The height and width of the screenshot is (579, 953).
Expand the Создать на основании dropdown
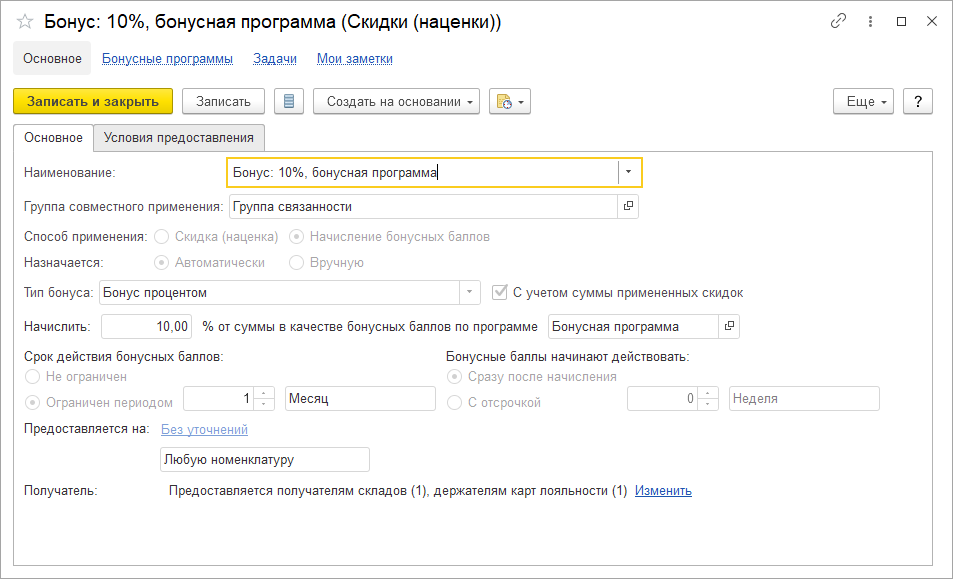(470, 101)
